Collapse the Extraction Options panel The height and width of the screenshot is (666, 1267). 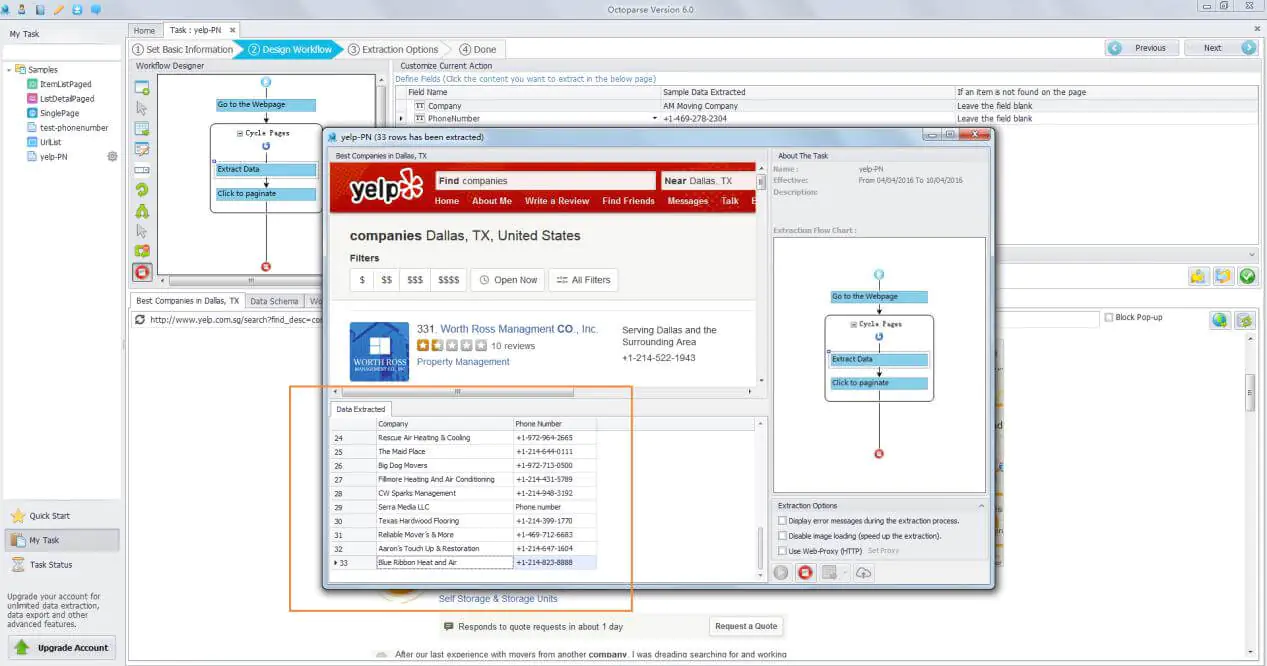click(981, 506)
